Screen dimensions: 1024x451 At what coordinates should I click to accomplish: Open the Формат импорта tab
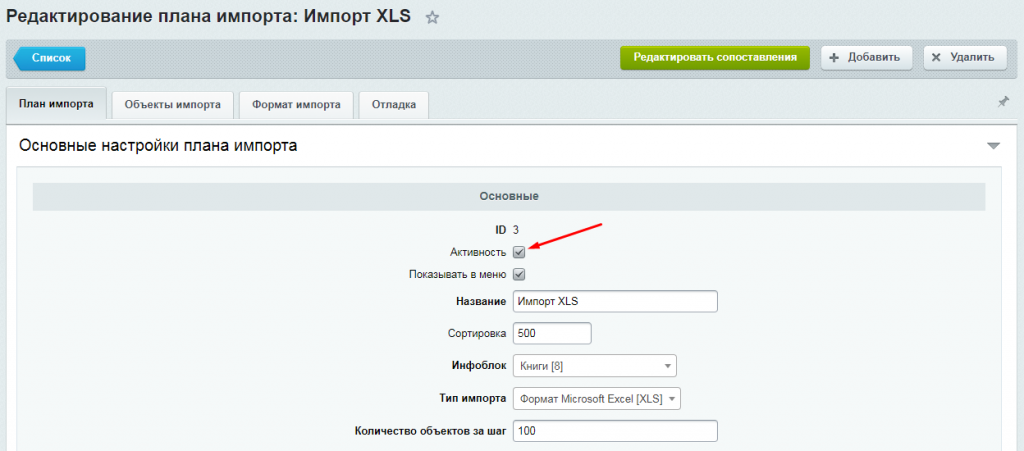tap(296, 104)
